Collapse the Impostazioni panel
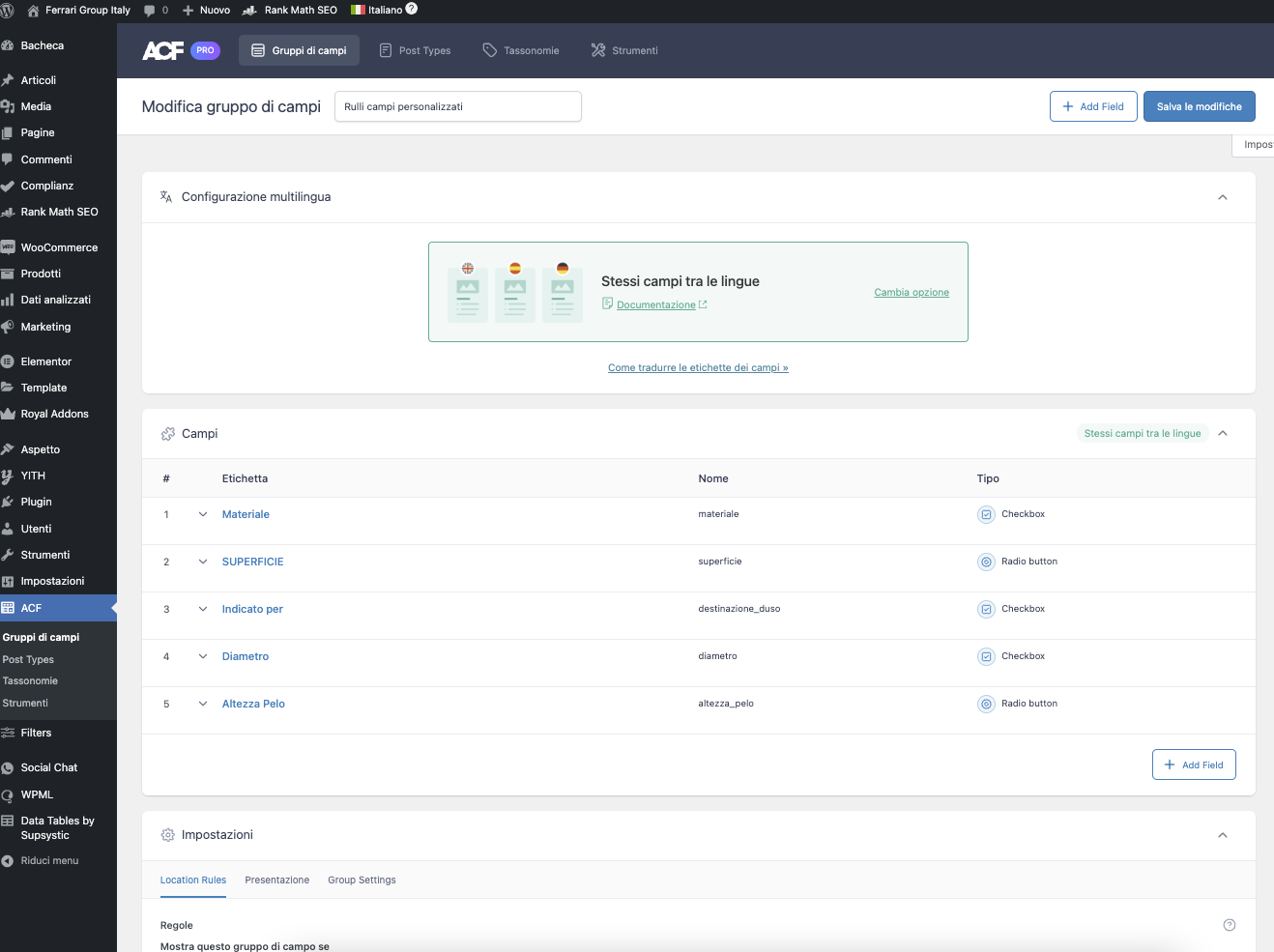 pyautogui.click(x=1223, y=835)
